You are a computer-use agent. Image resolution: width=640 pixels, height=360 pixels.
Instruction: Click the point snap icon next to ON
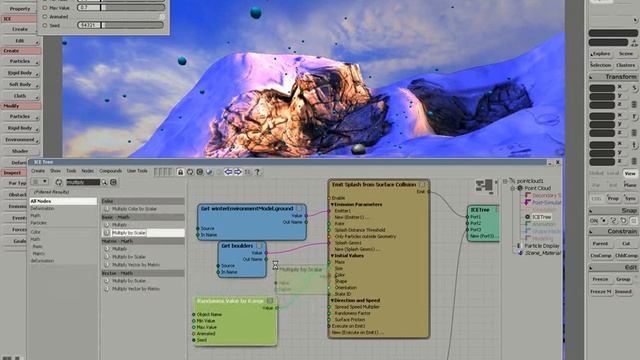(604, 220)
